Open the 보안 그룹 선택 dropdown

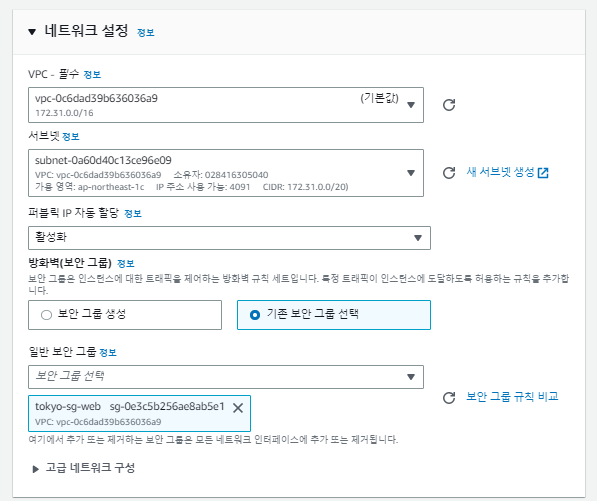point(226,377)
